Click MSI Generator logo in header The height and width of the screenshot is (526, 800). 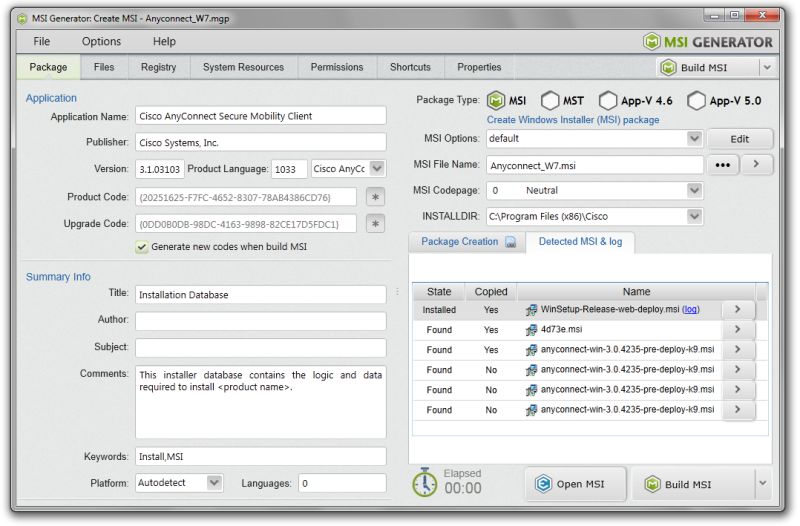point(708,42)
